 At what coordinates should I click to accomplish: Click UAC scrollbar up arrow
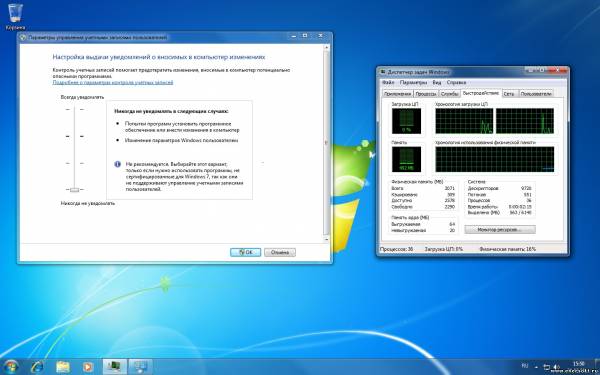(x=326, y=47)
